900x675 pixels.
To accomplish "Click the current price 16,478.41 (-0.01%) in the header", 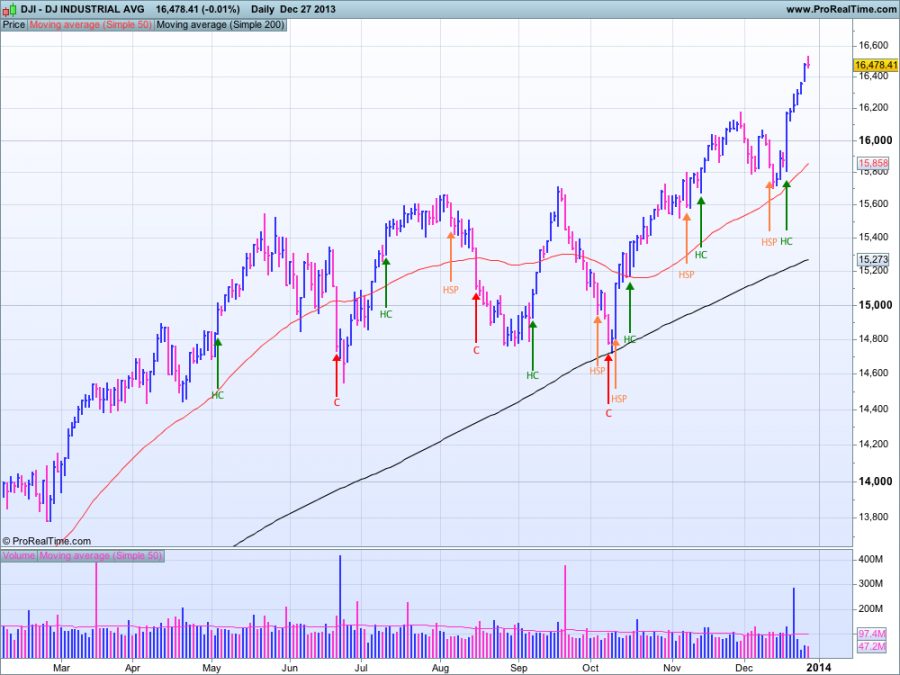I will pos(197,9).
